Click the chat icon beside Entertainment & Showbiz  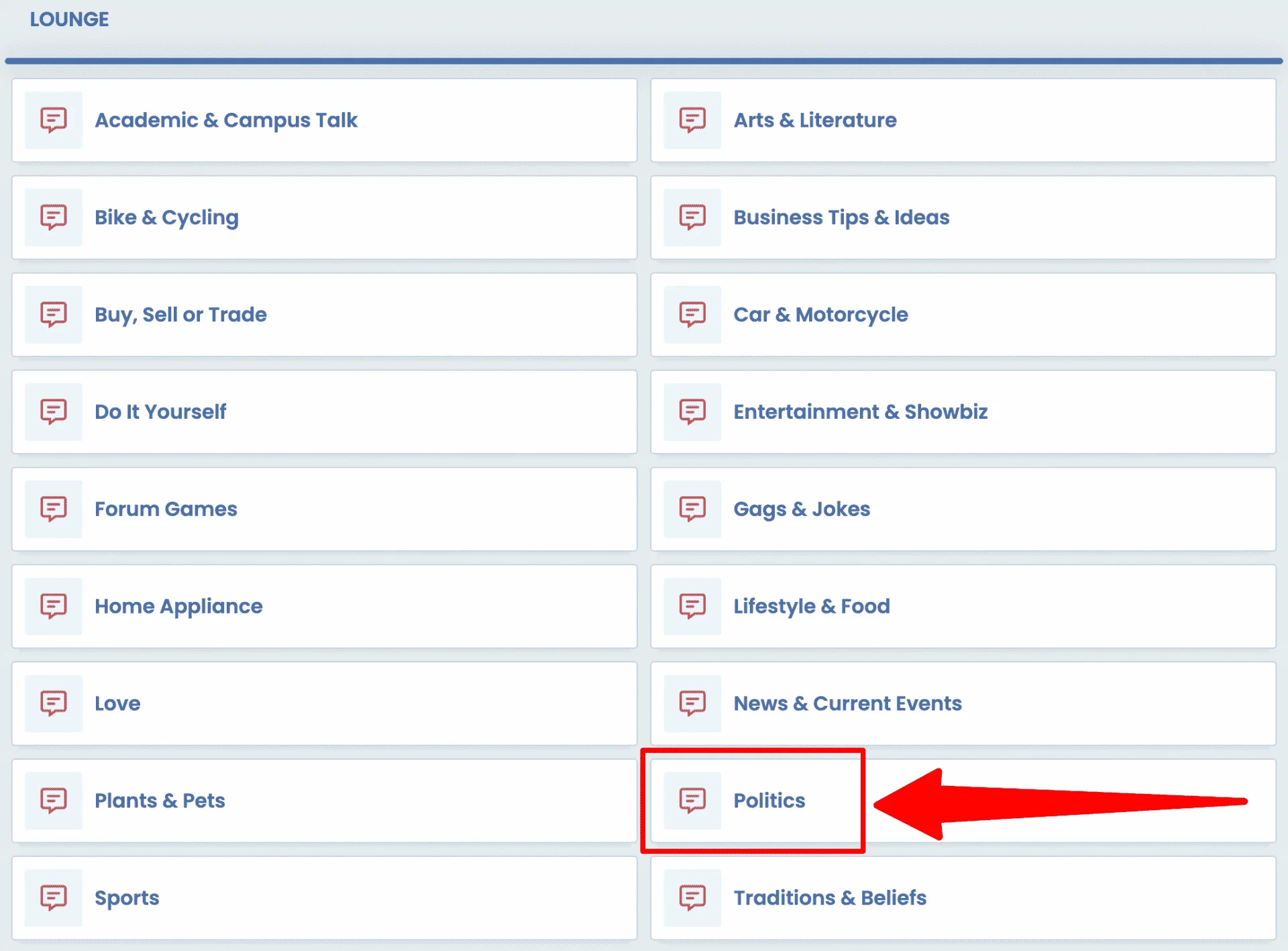pyautogui.click(x=692, y=412)
